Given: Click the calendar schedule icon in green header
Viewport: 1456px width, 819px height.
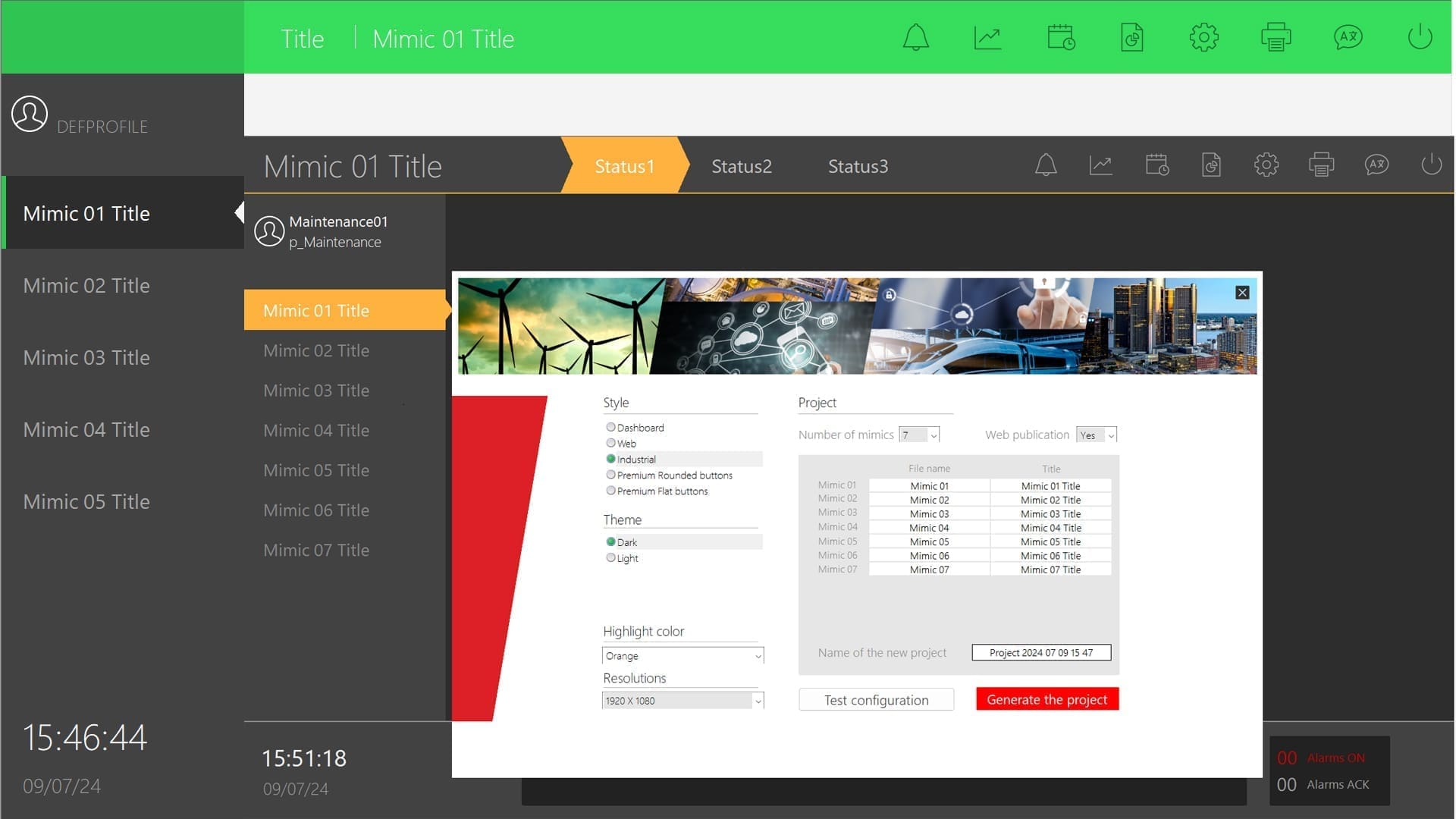Looking at the screenshot, I should pos(1060,37).
